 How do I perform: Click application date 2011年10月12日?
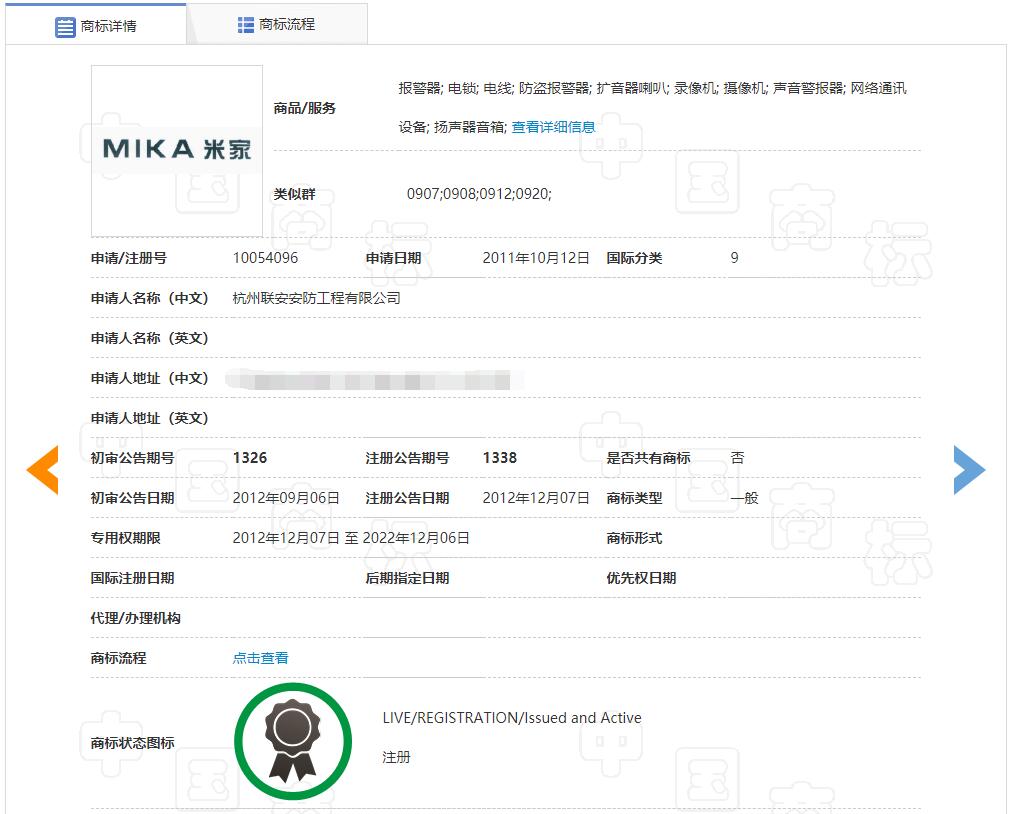tap(536, 258)
